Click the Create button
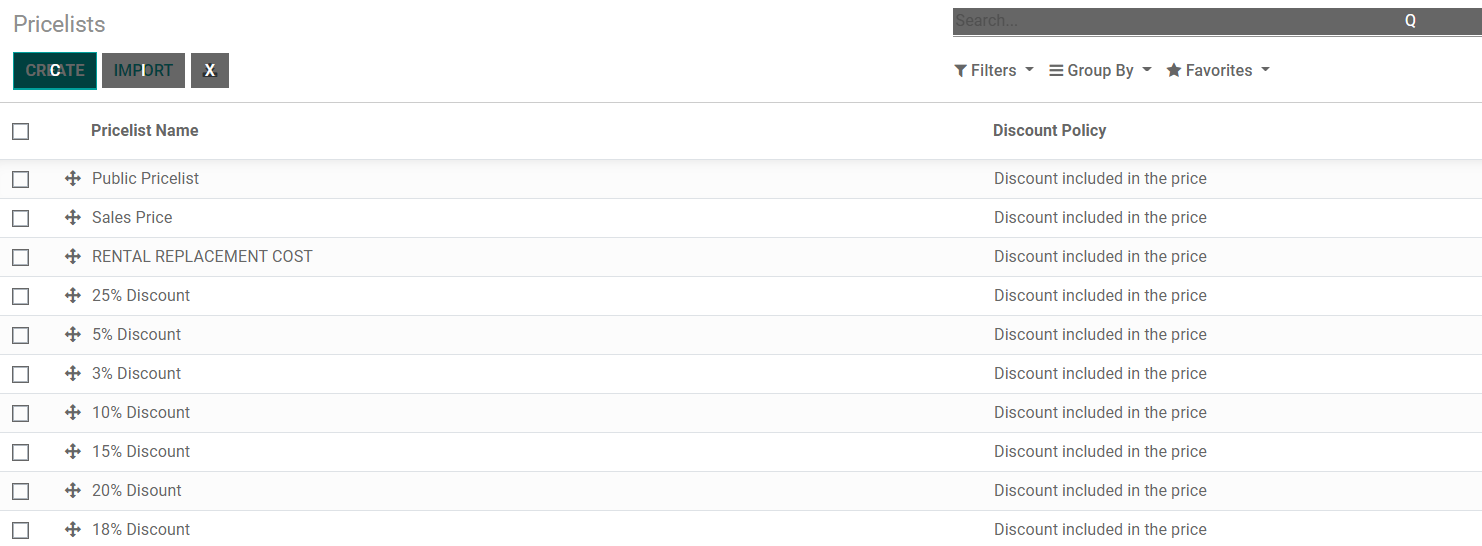This screenshot has height=546, width=1482. point(55,71)
